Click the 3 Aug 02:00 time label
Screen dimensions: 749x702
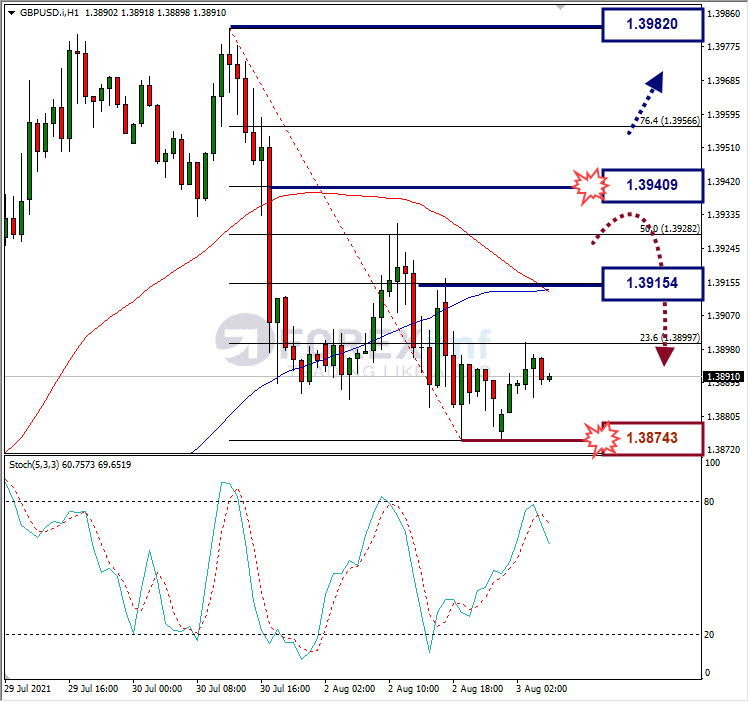[542, 689]
